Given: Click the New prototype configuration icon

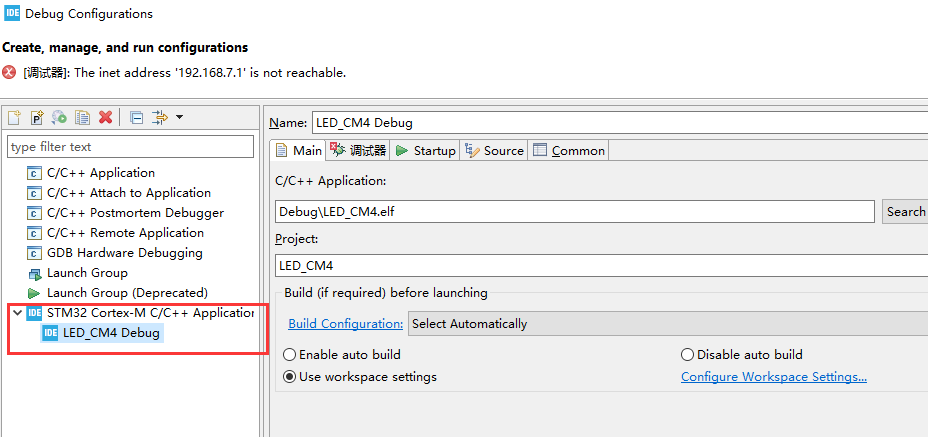Looking at the screenshot, I should [x=36, y=118].
